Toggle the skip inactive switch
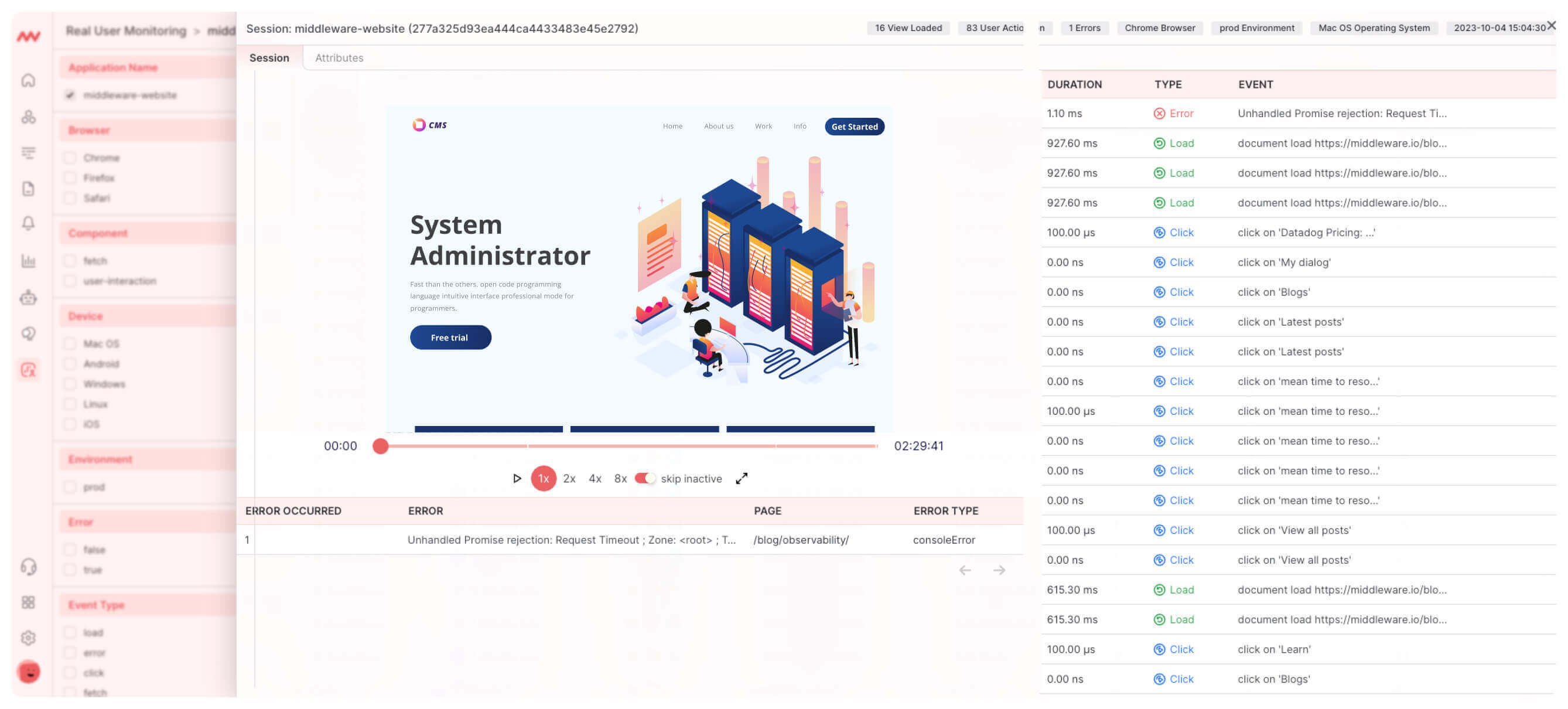1568x709 pixels. tap(646, 479)
